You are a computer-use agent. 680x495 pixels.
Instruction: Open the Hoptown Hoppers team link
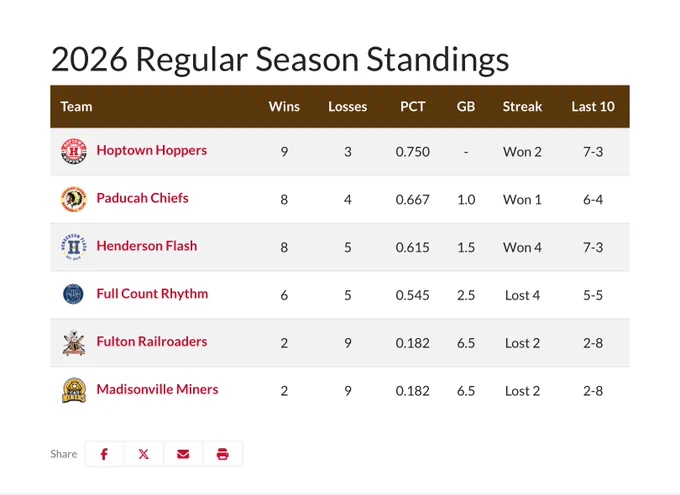click(x=152, y=150)
